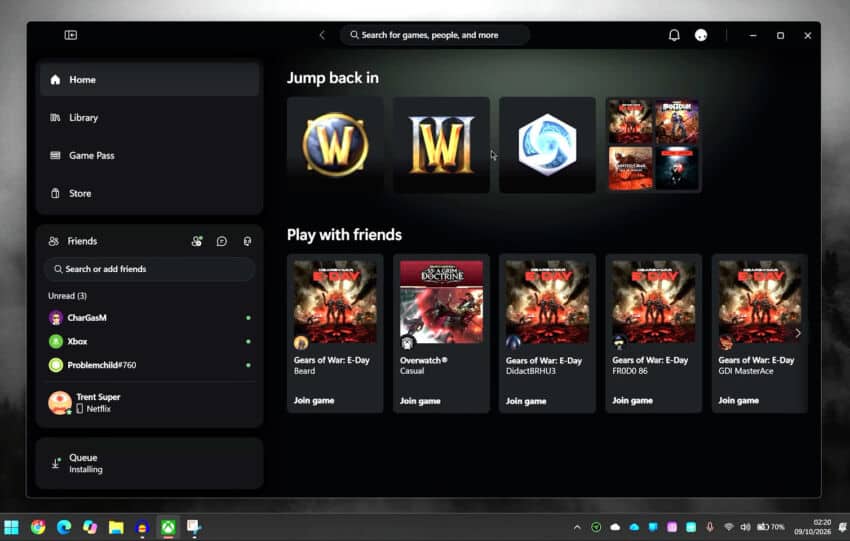The image size is (850, 541).
Task: Click the battery 70% indicator
Action: coord(770,527)
